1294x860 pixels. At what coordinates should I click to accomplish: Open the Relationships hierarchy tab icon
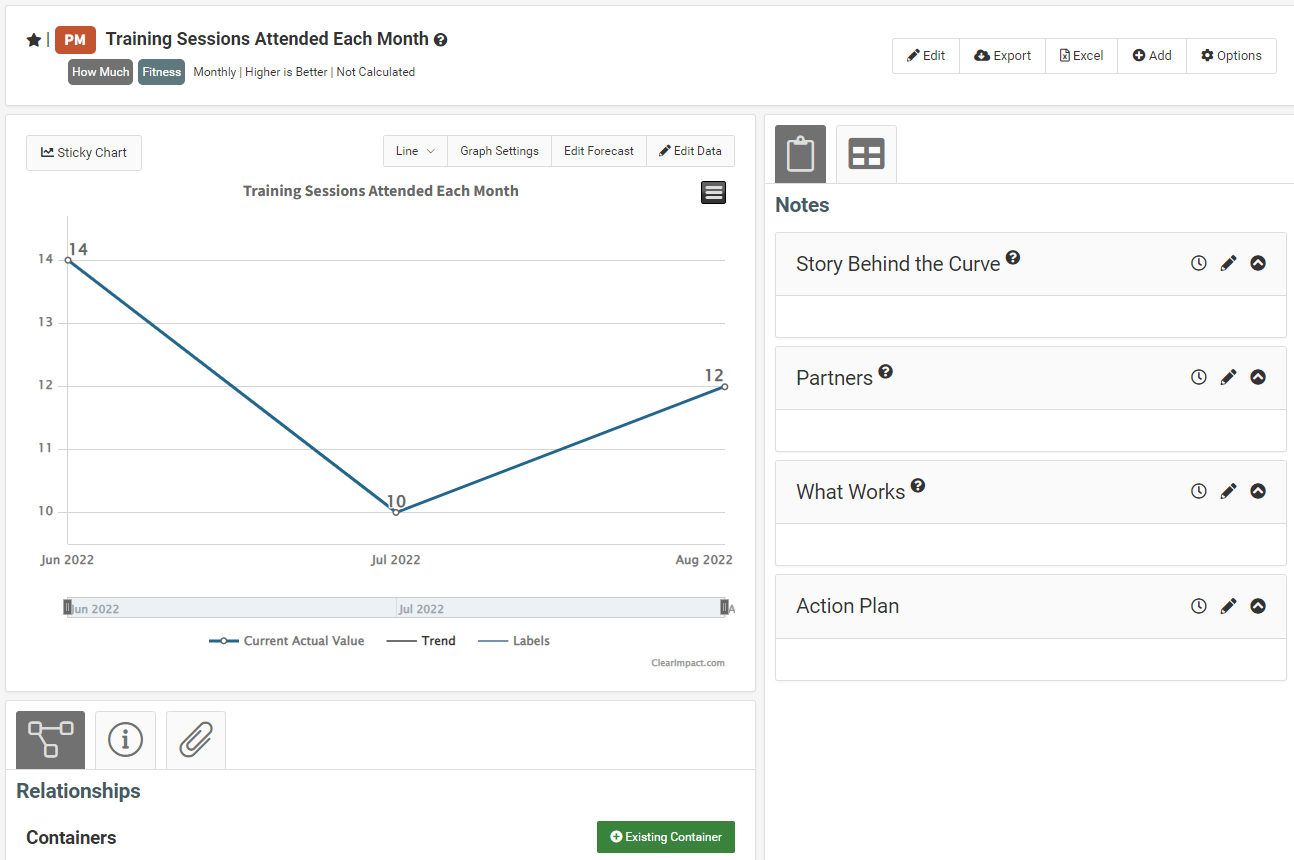tap(50, 740)
